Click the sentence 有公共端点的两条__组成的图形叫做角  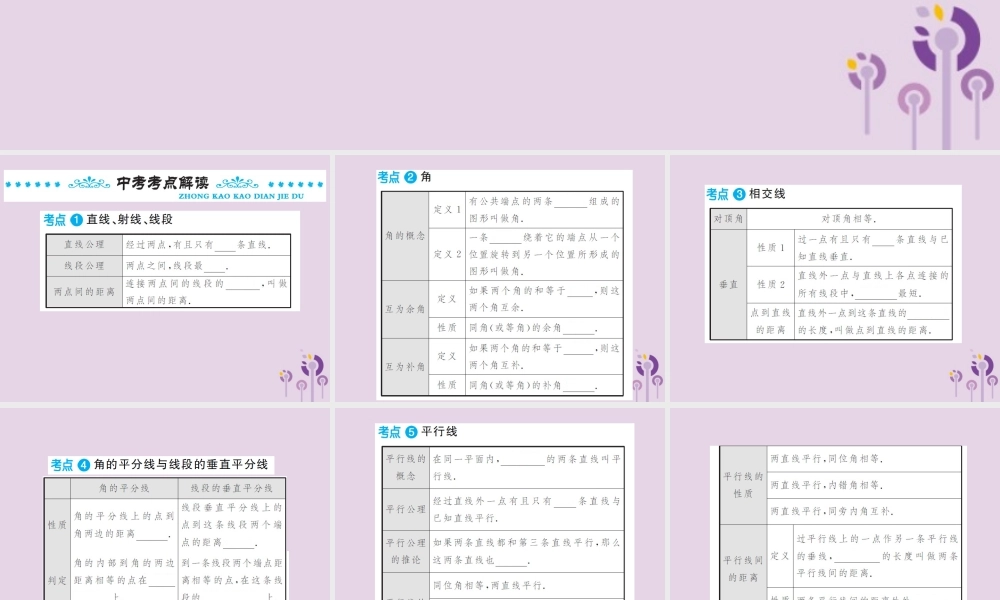[x=544, y=209]
